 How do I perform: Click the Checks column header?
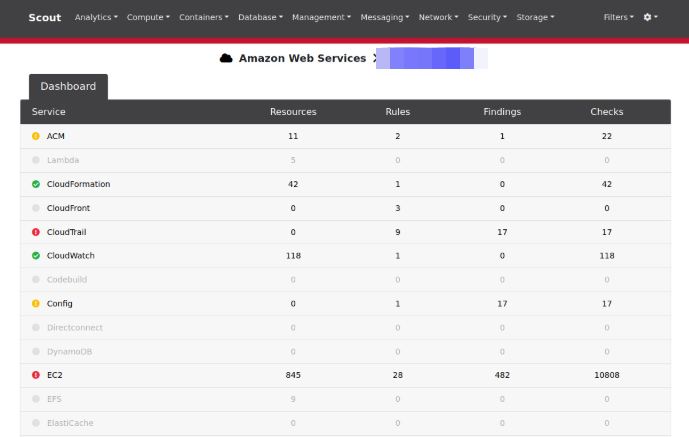click(607, 112)
